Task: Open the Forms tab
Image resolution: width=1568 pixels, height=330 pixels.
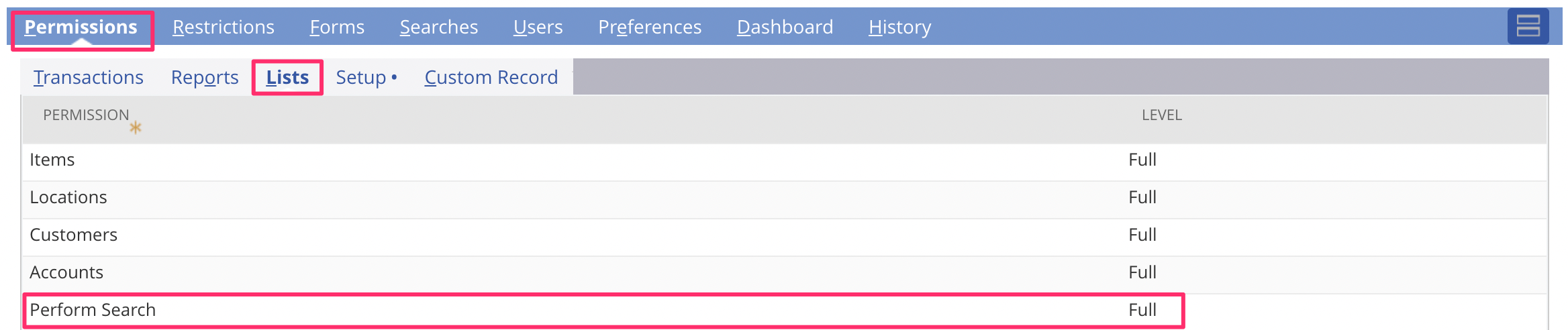Action: [x=337, y=27]
